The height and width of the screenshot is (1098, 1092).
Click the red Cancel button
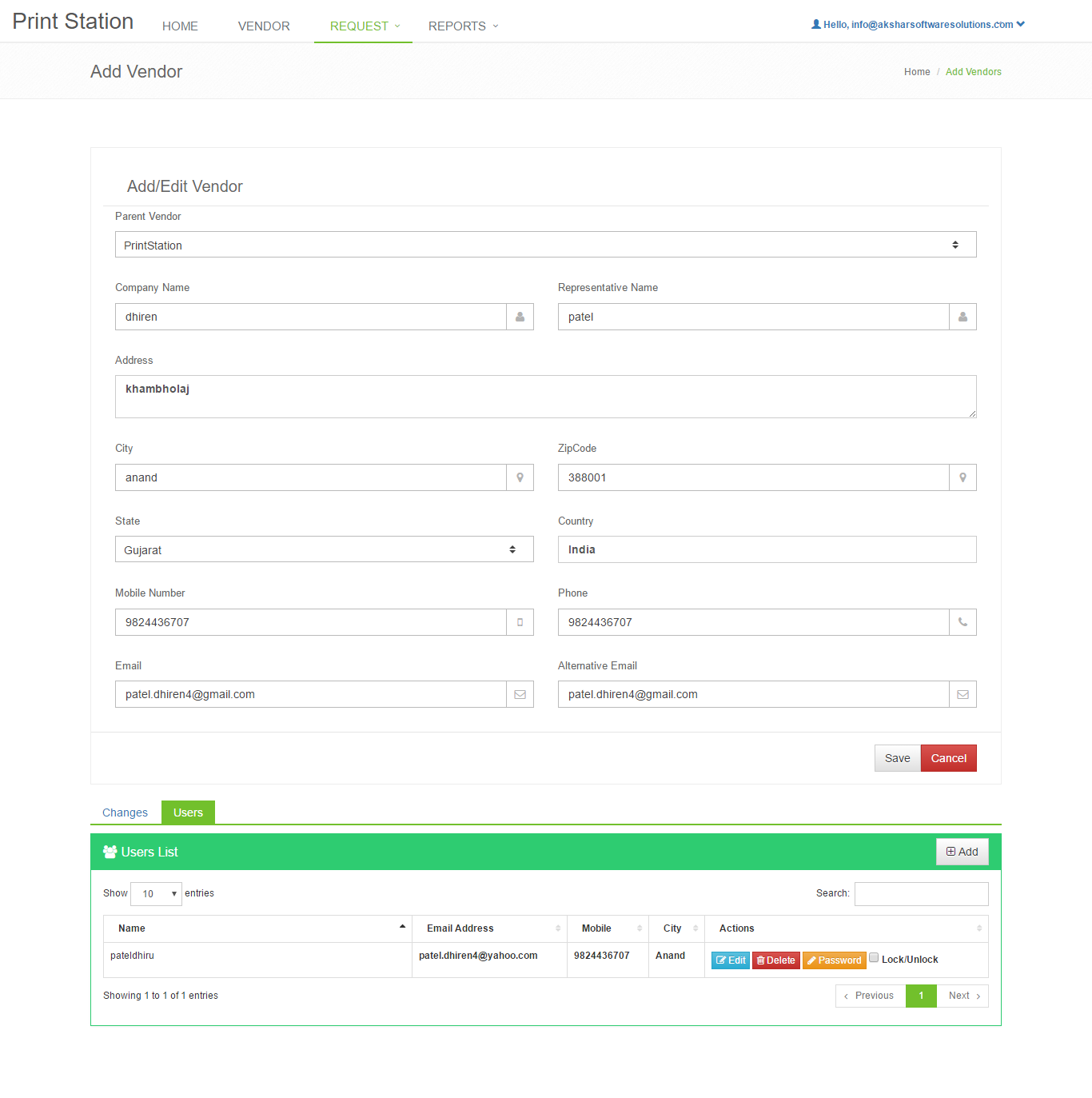tap(948, 758)
